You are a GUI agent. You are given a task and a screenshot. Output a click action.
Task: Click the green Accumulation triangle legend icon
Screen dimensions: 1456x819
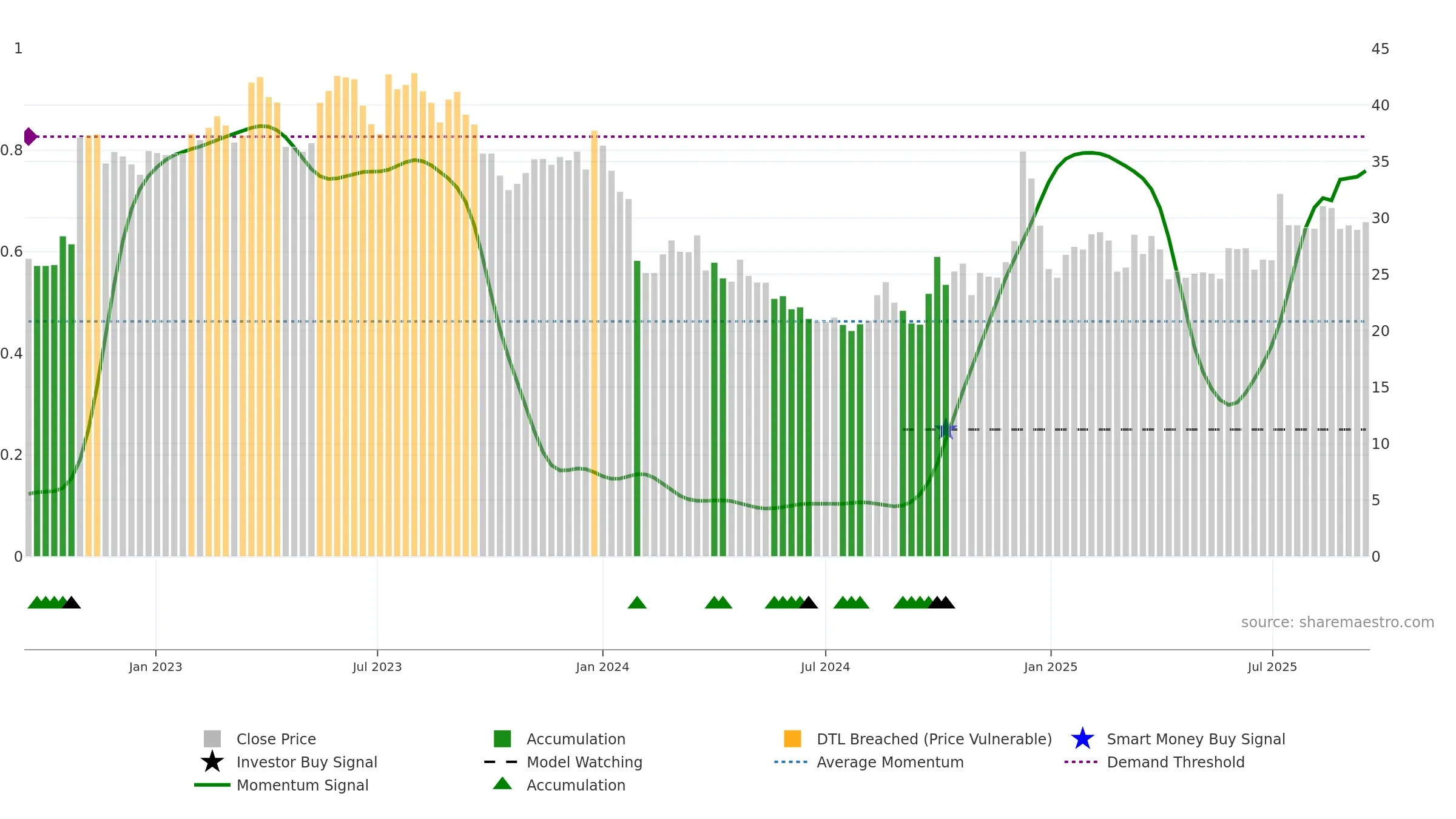(502, 783)
